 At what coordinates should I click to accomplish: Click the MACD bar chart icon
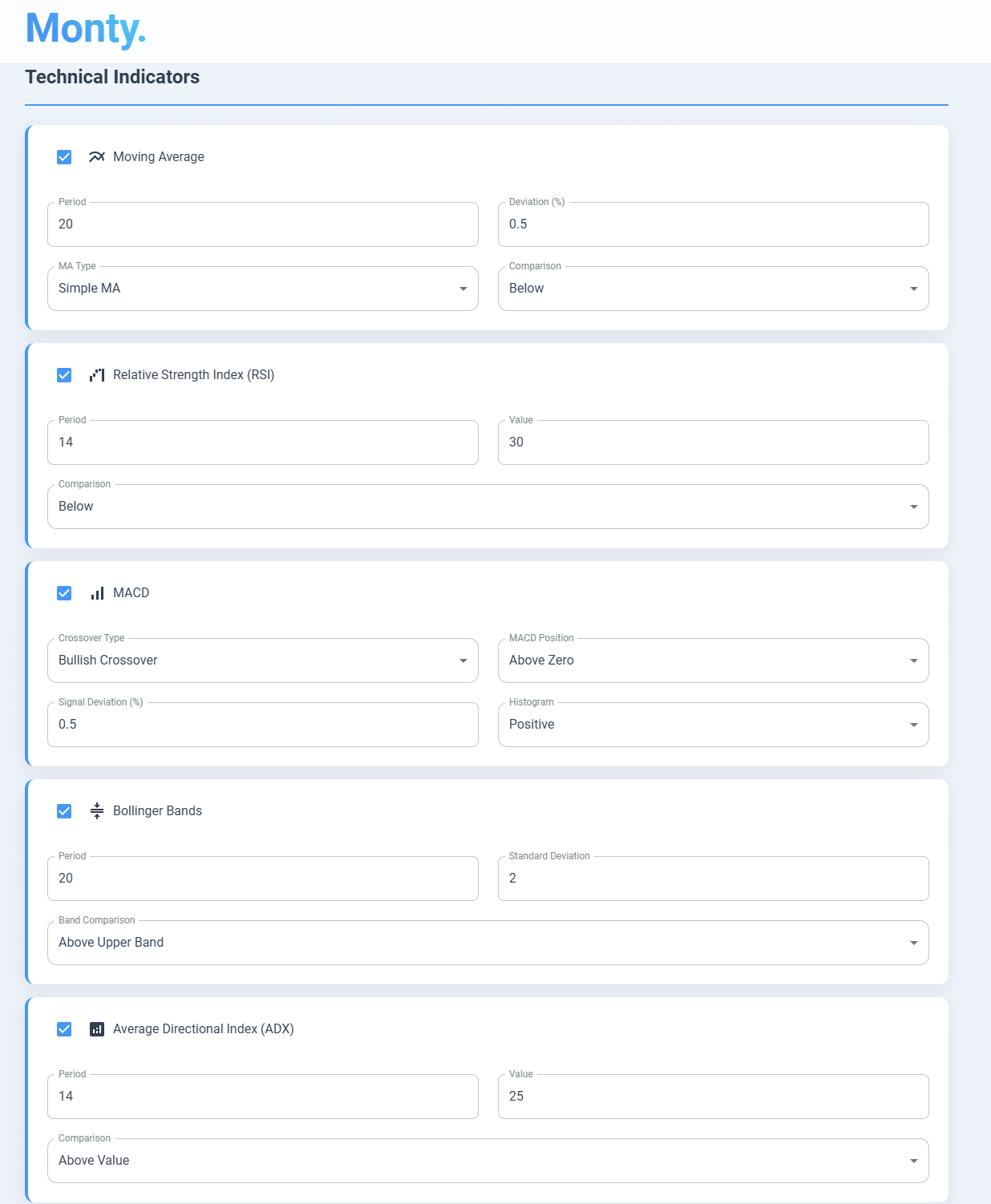97,593
